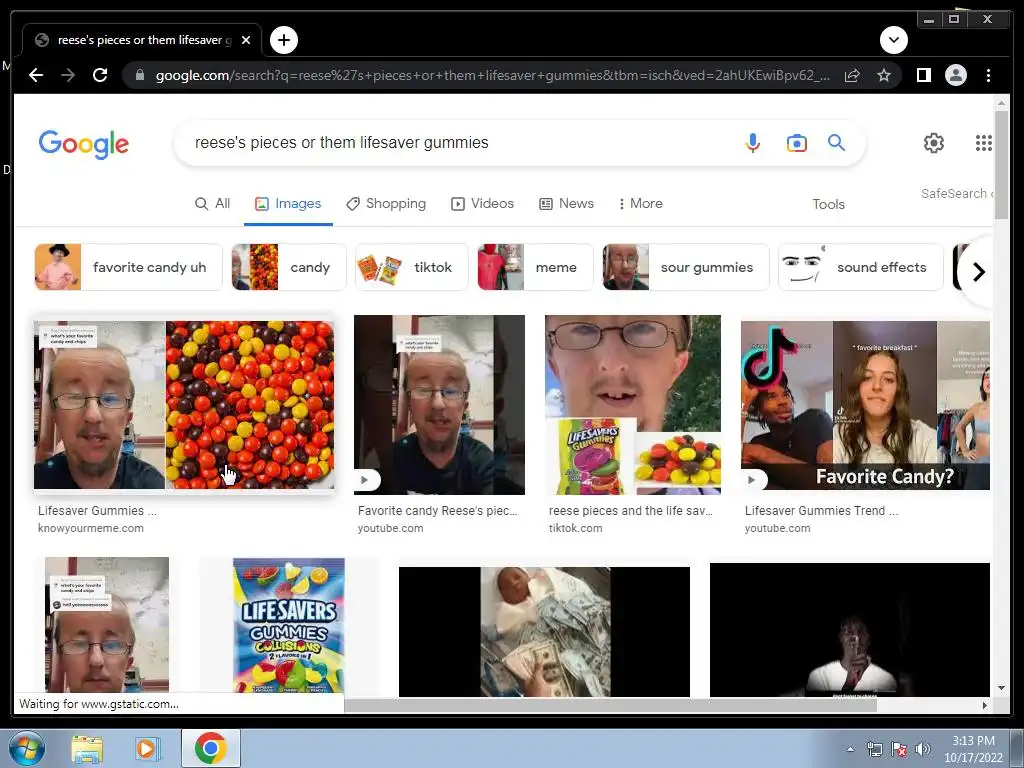Close the reese's pieces search tab

[246, 40]
